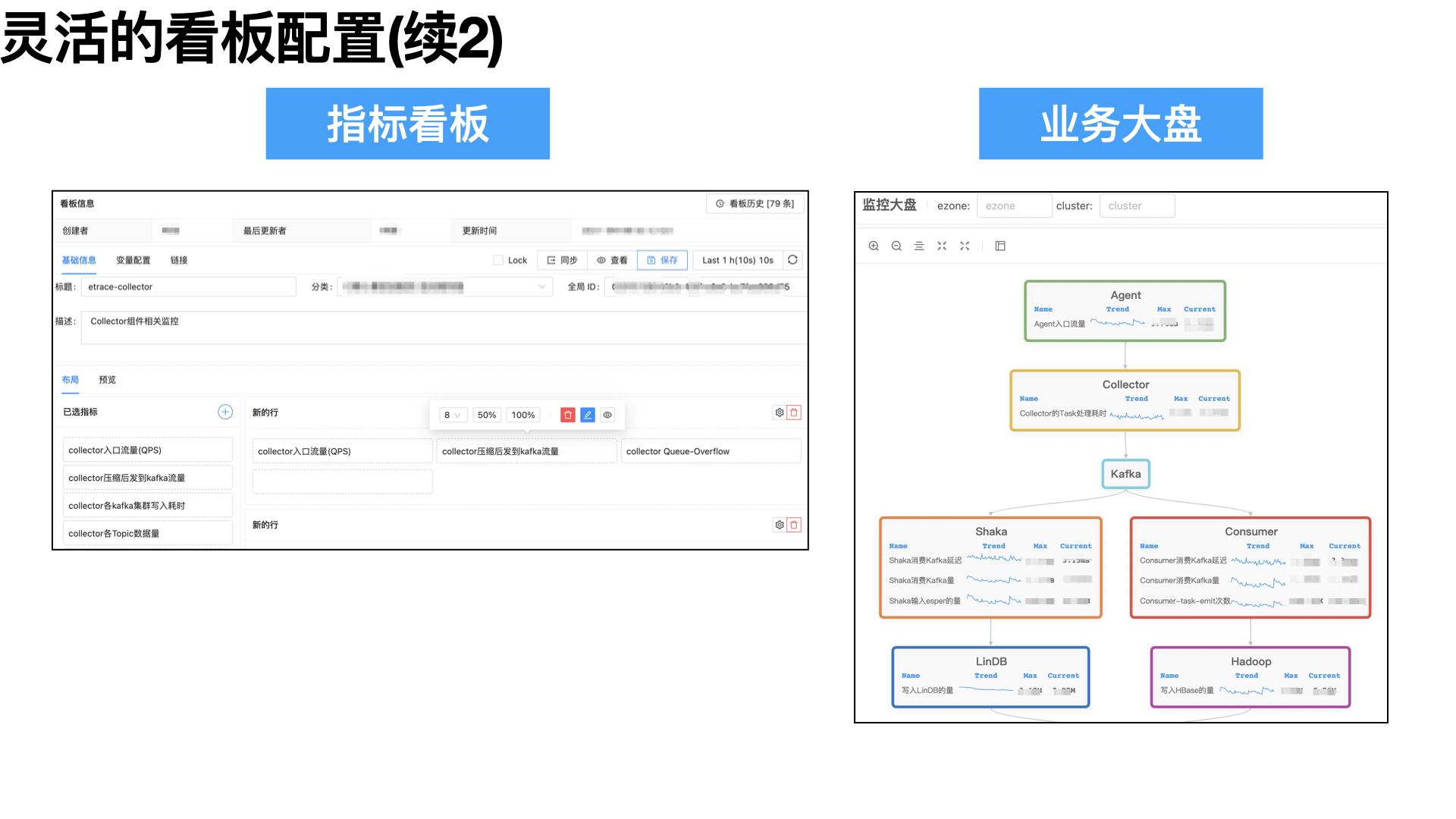Expand the column span dropdown showing 8

[453, 415]
